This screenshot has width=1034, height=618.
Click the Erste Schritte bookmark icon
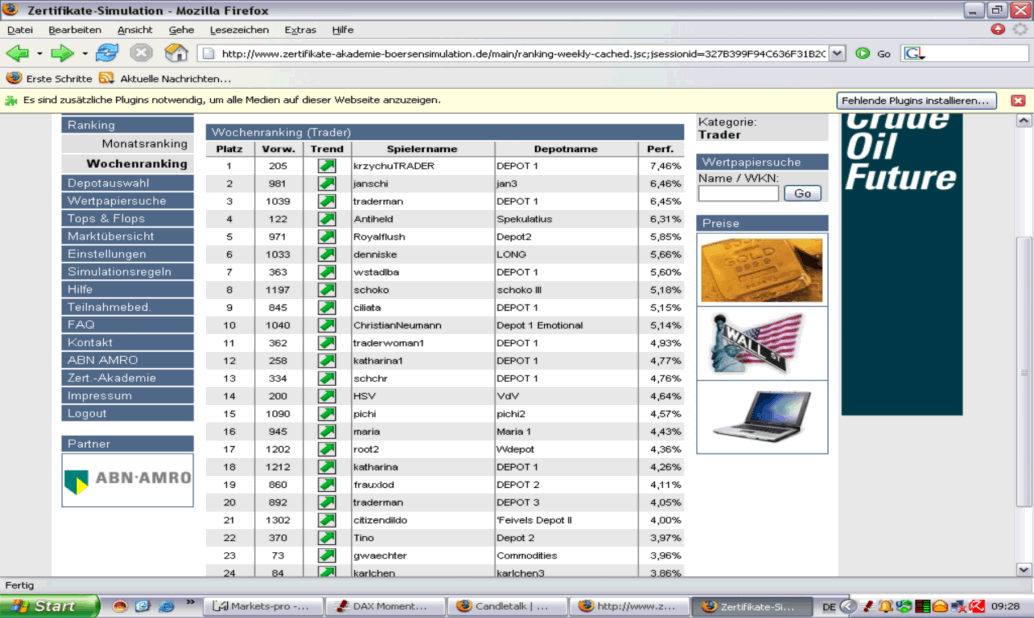tap(14, 78)
